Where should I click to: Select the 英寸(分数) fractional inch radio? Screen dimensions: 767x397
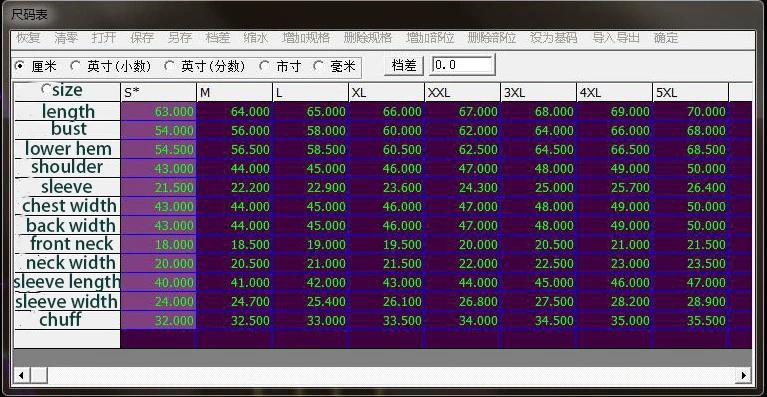[x=204, y=66]
